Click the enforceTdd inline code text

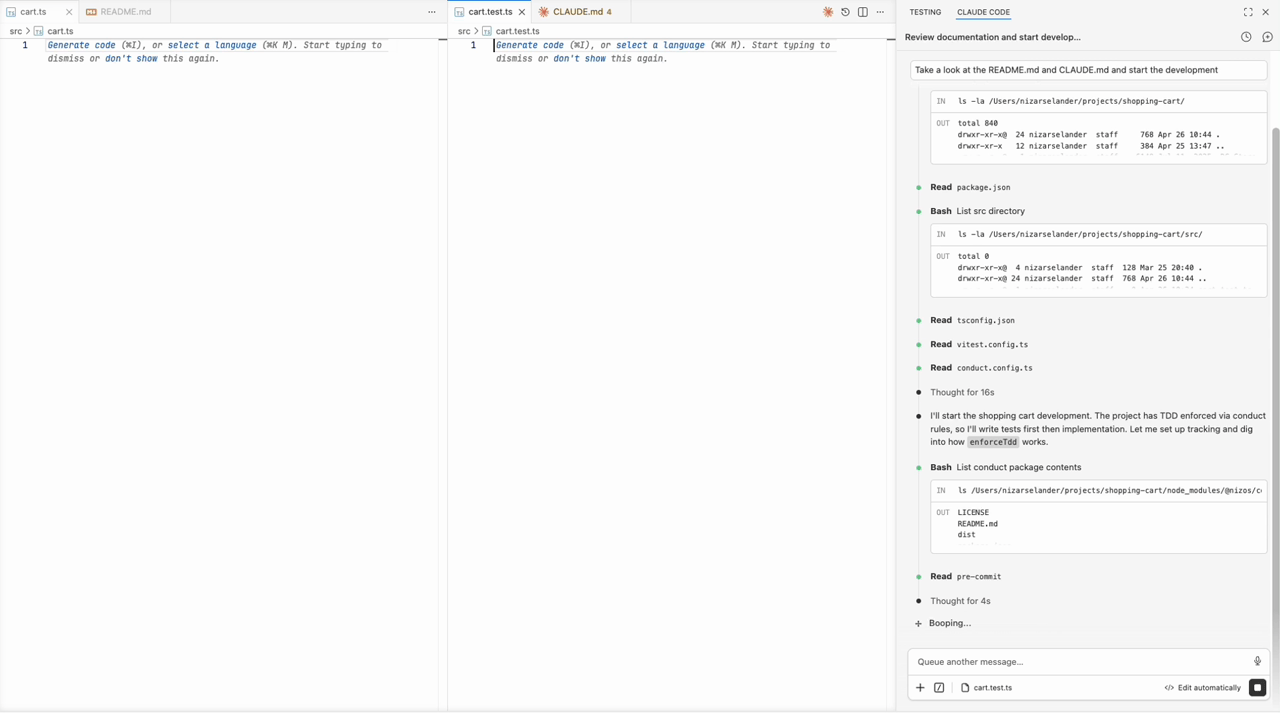click(993, 442)
